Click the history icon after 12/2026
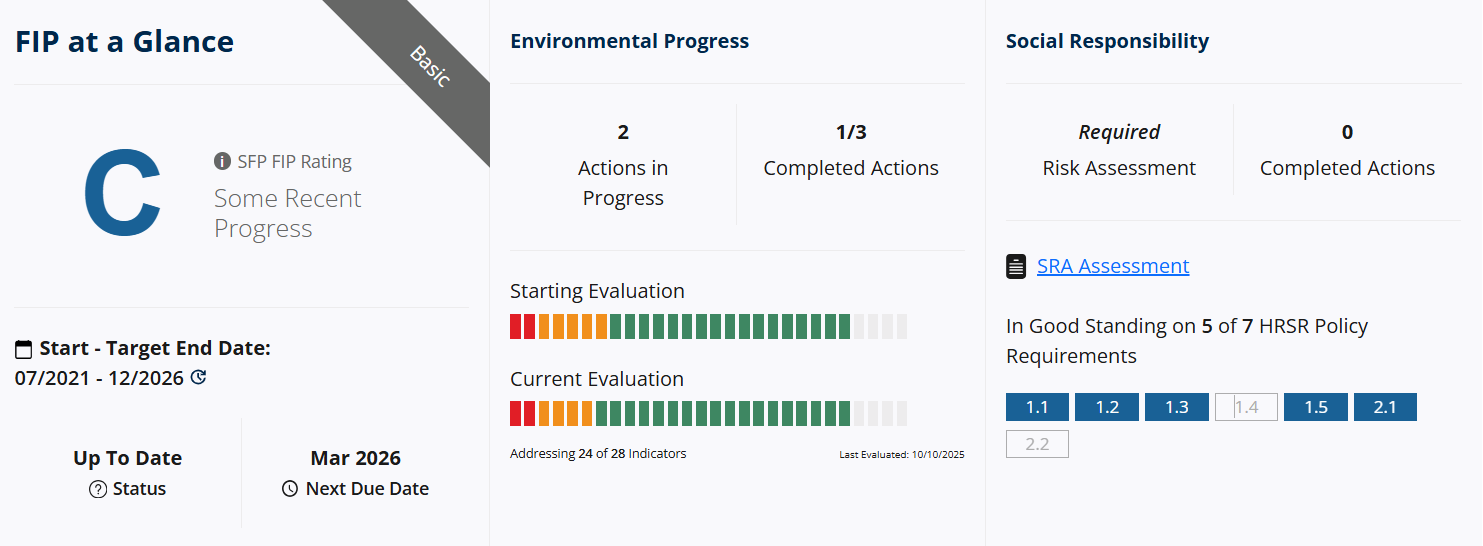 click(x=198, y=378)
